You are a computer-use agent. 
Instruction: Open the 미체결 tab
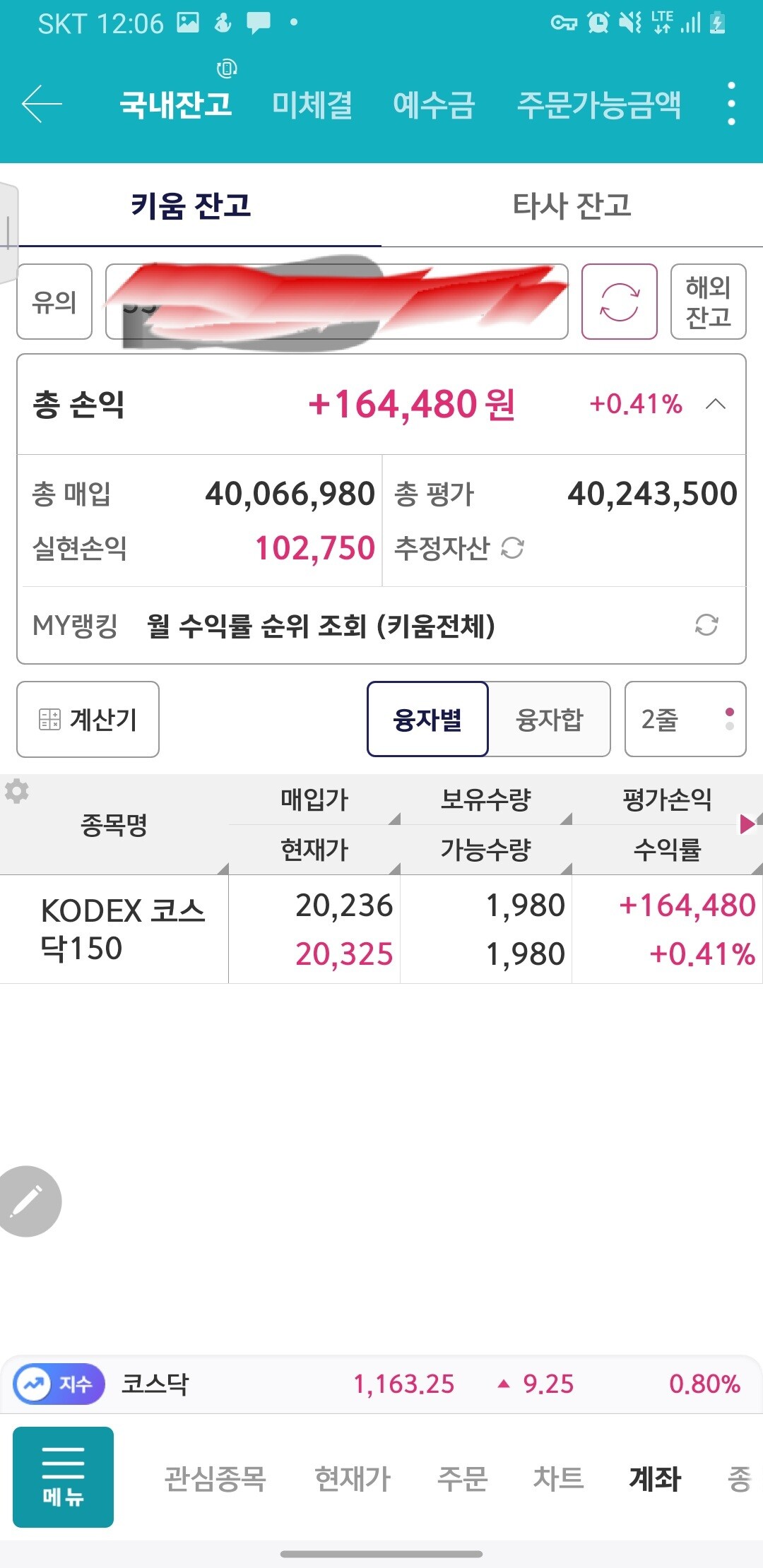click(x=312, y=105)
